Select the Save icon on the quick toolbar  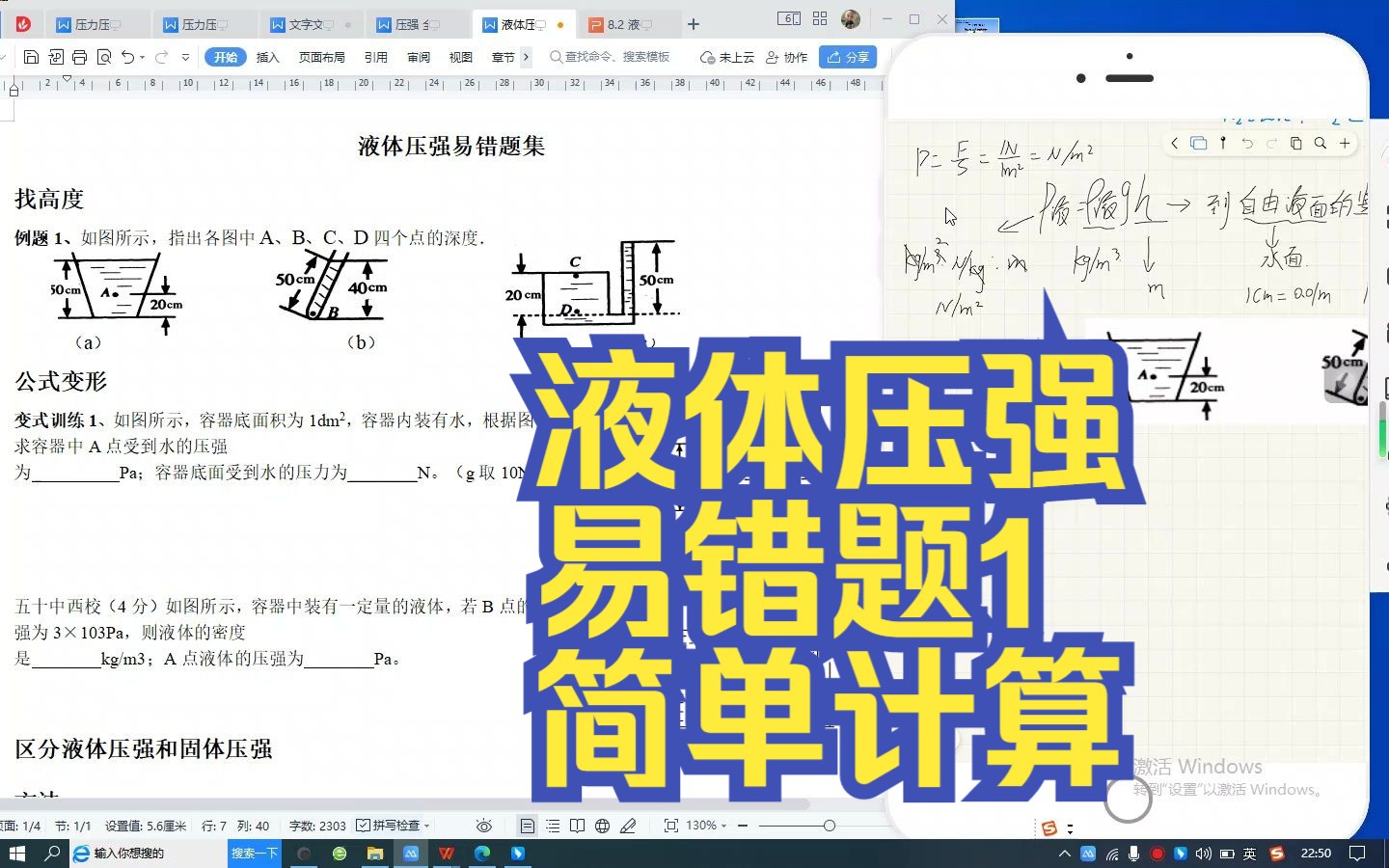click(32, 57)
